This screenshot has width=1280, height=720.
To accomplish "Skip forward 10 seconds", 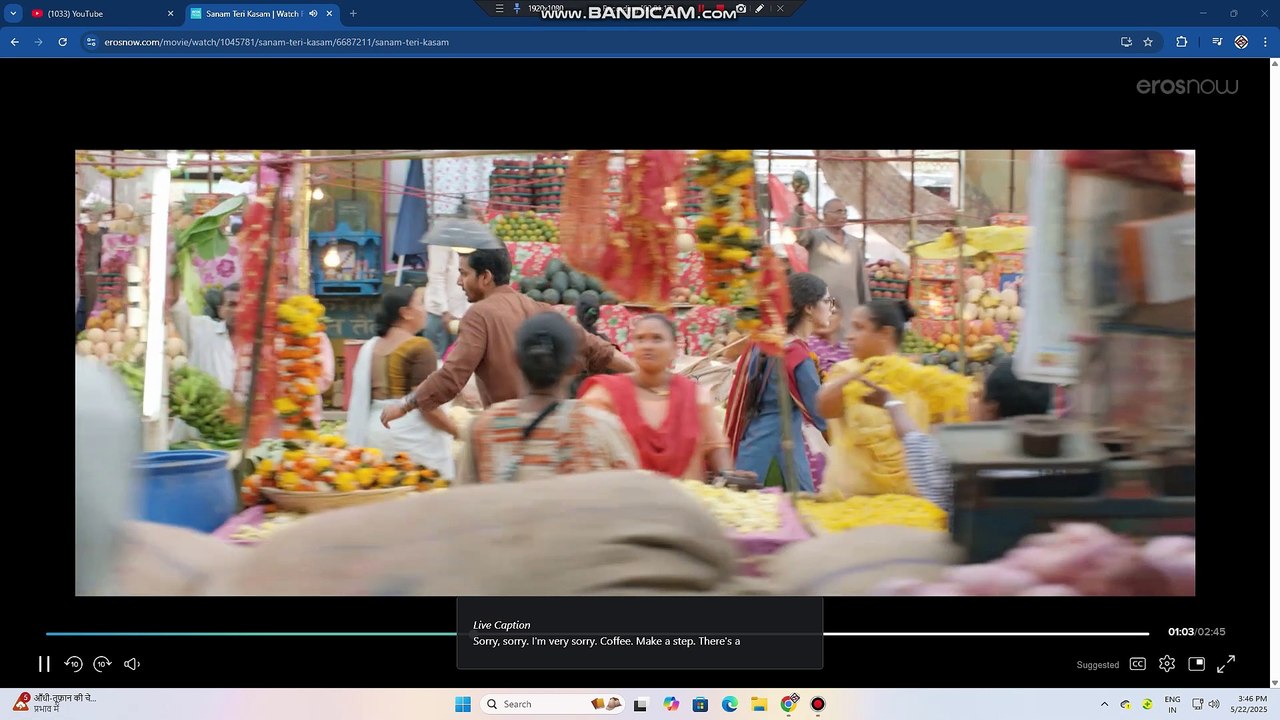I will pos(102,664).
